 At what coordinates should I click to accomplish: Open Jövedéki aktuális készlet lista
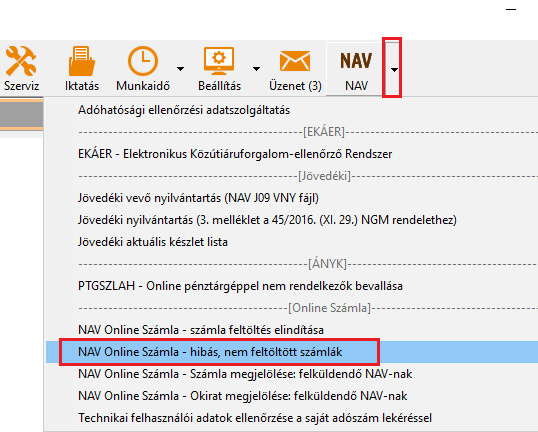point(153,242)
